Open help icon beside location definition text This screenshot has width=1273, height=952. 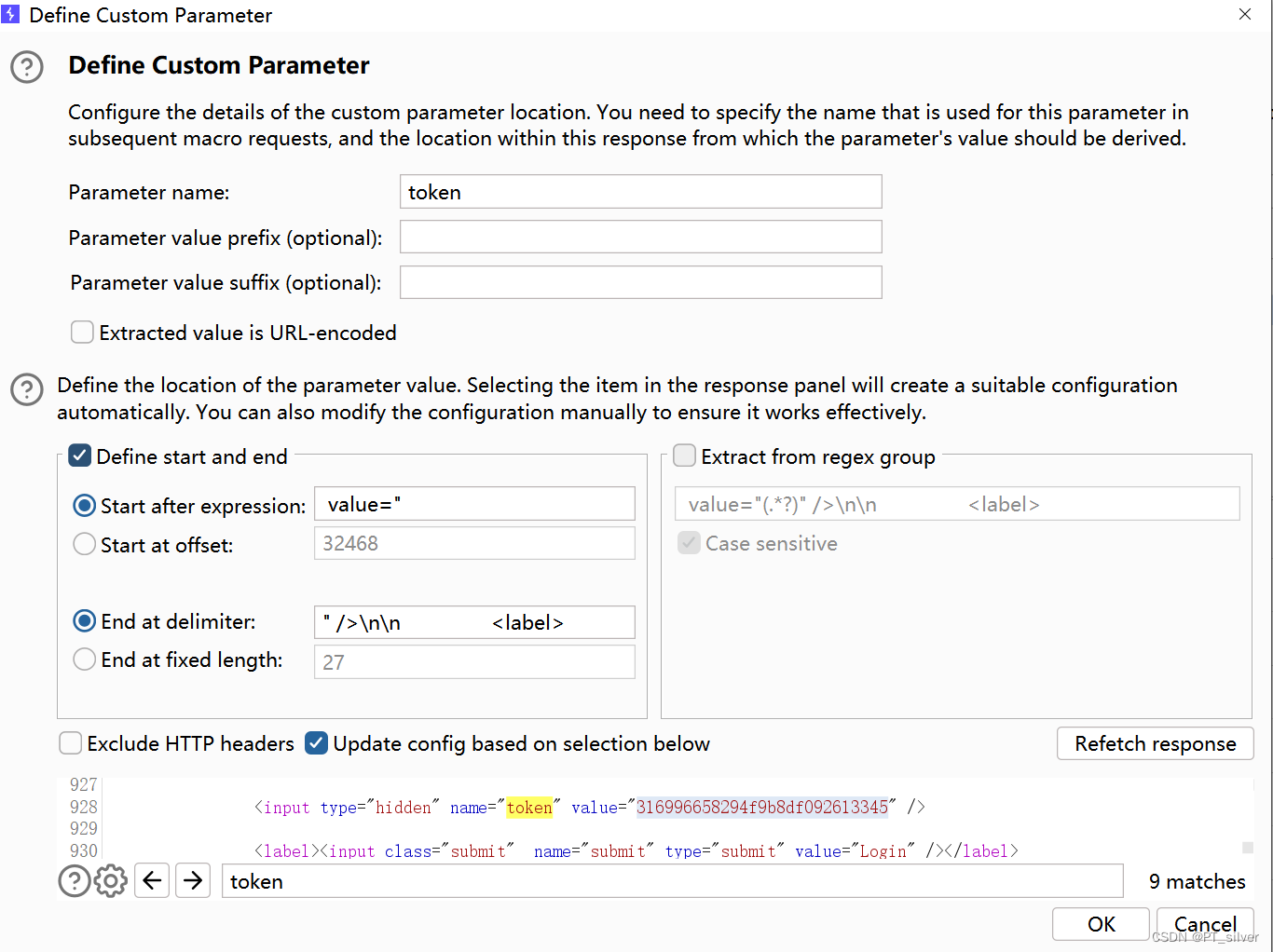pos(27,389)
